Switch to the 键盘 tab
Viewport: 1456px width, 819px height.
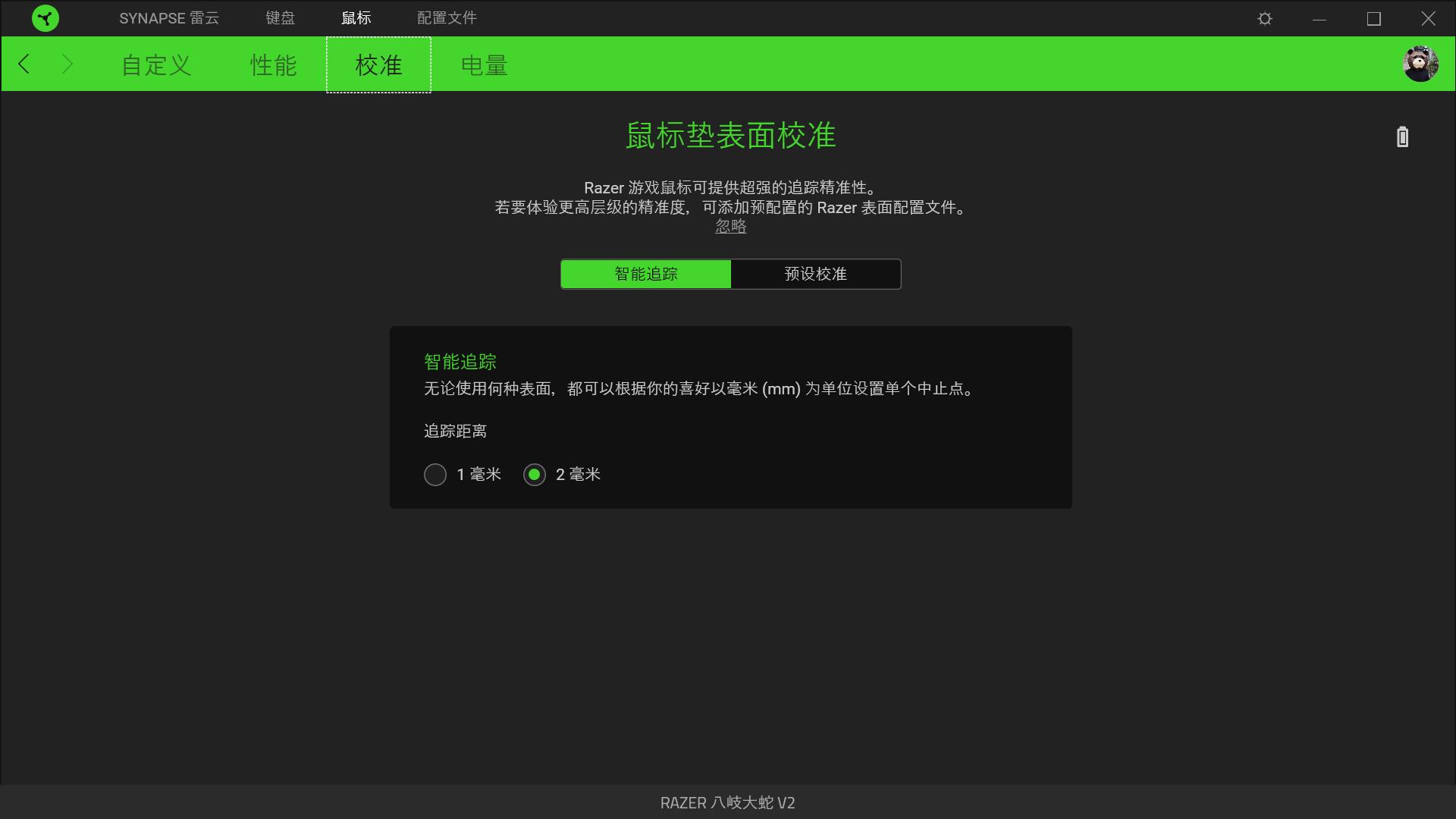coord(280,17)
